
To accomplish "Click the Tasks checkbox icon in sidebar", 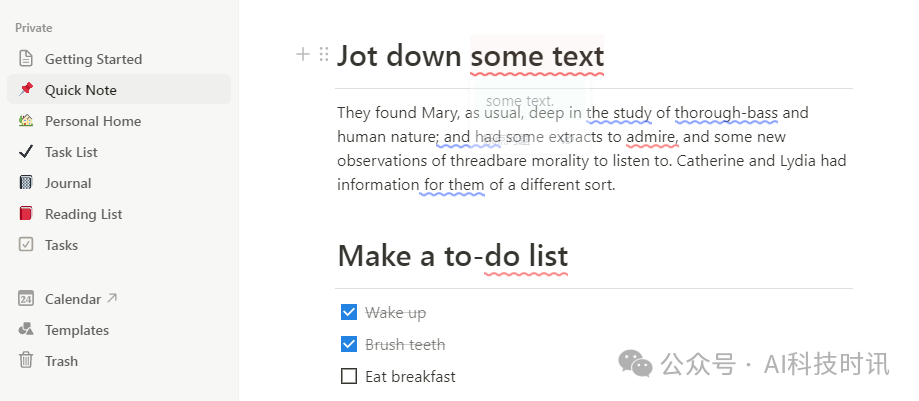I will (x=26, y=245).
